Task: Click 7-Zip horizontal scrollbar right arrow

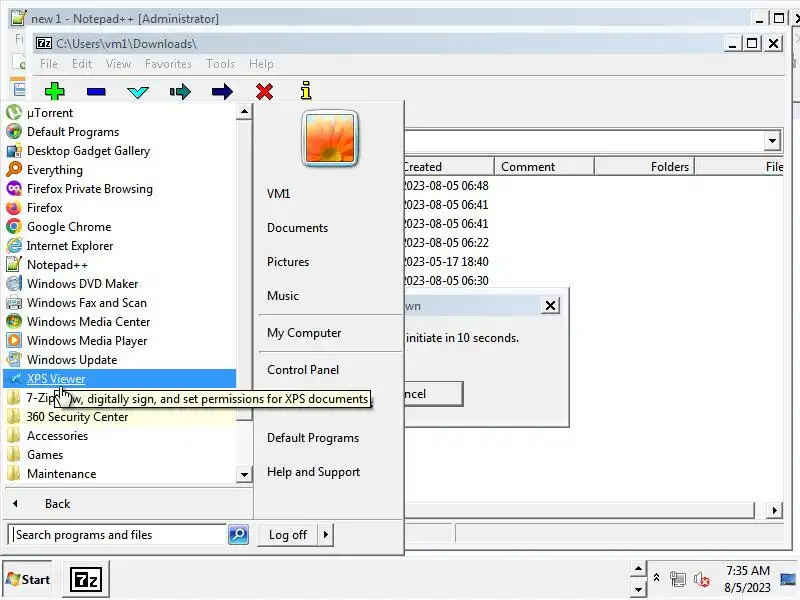Action: click(774, 510)
